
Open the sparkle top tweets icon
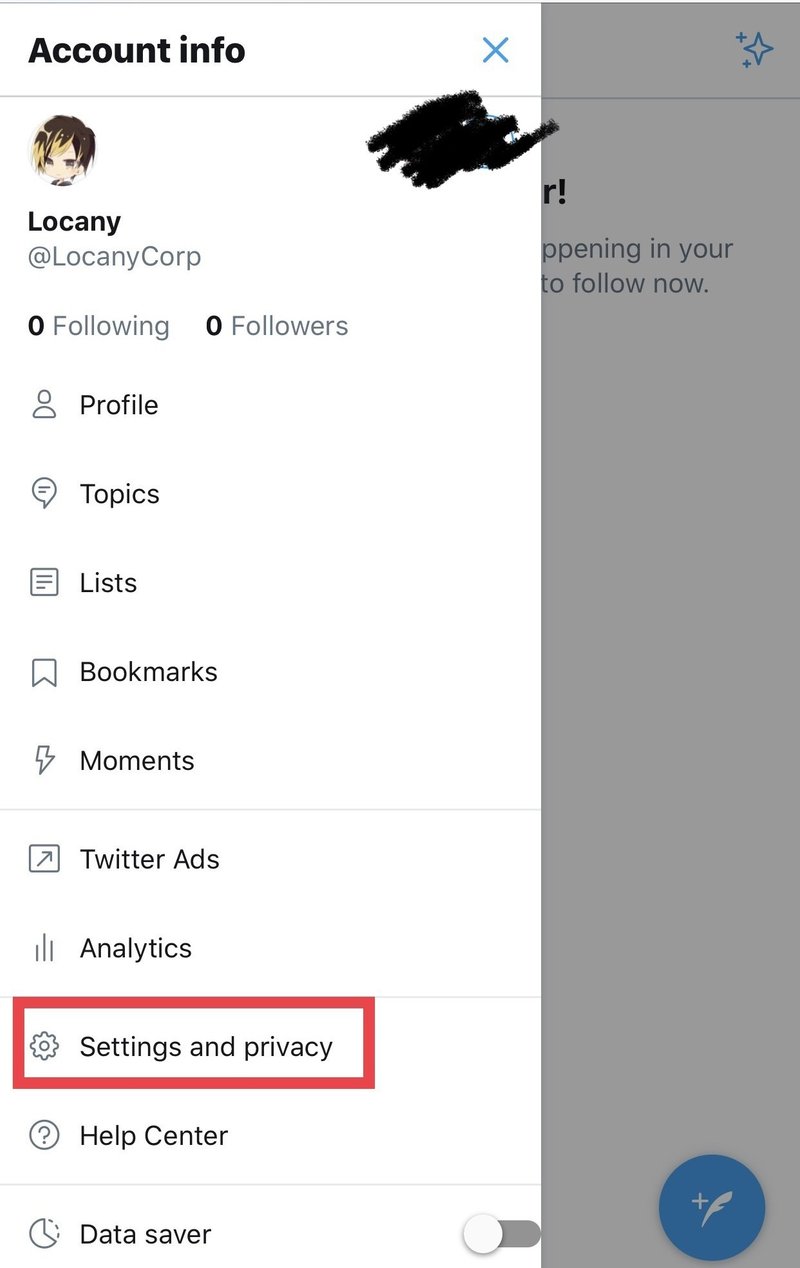pyautogui.click(x=754, y=50)
